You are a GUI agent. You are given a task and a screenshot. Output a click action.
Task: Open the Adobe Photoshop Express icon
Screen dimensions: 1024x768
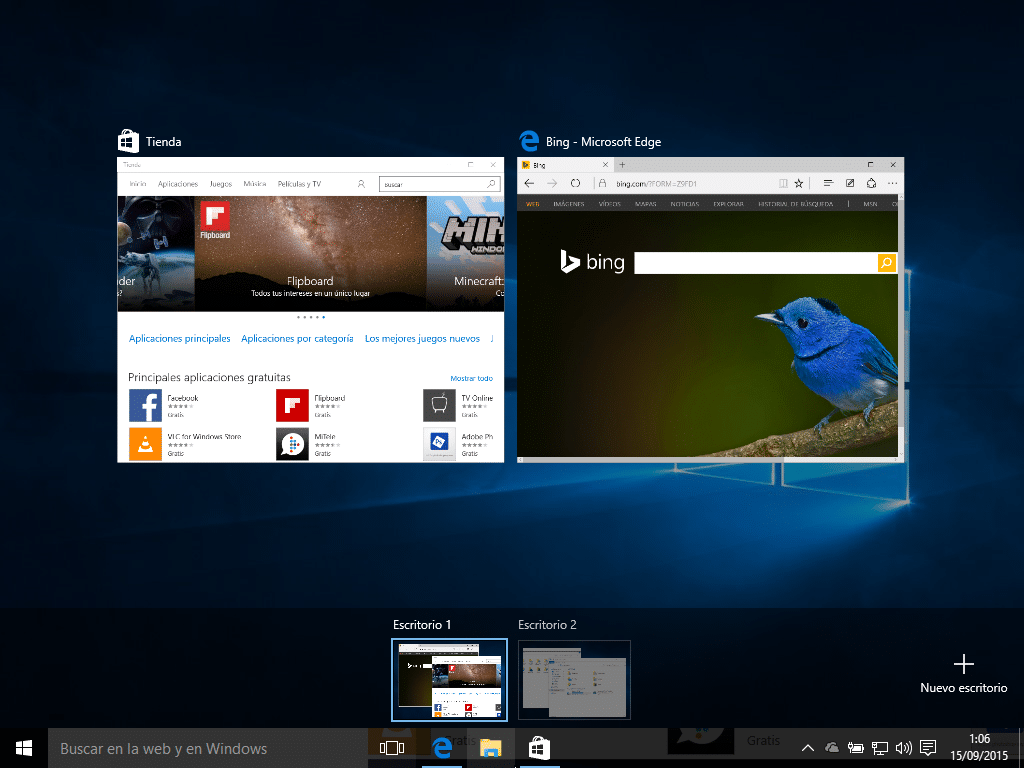[439, 444]
